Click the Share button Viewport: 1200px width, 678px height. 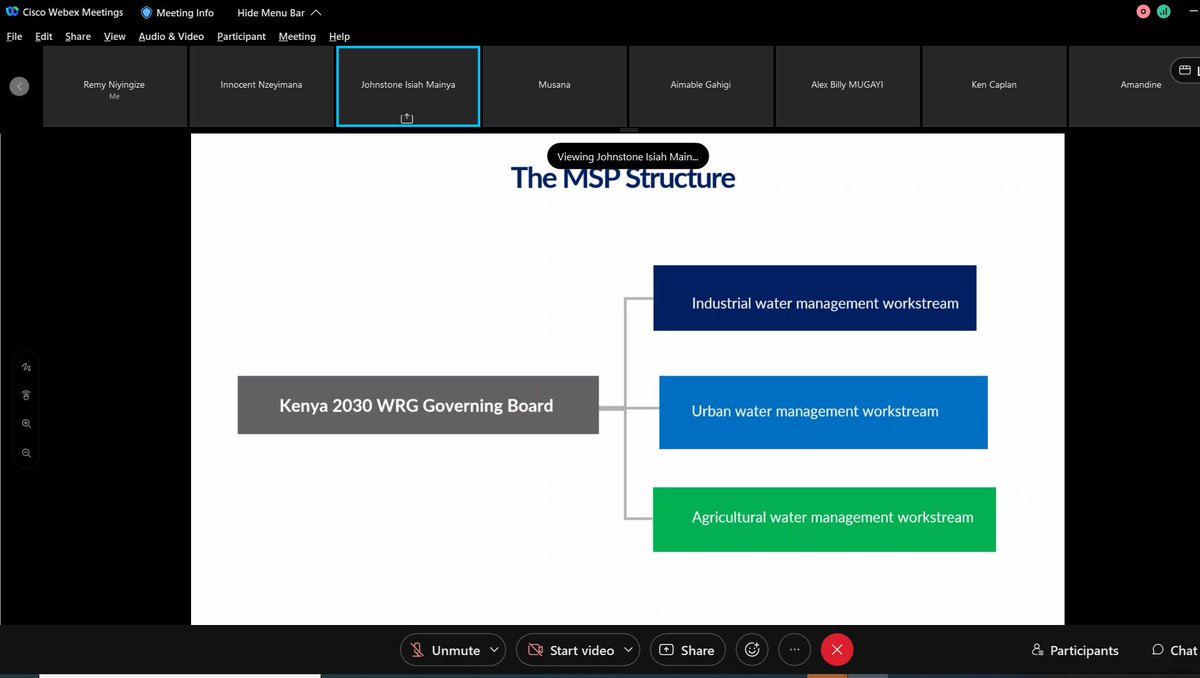[688, 650]
